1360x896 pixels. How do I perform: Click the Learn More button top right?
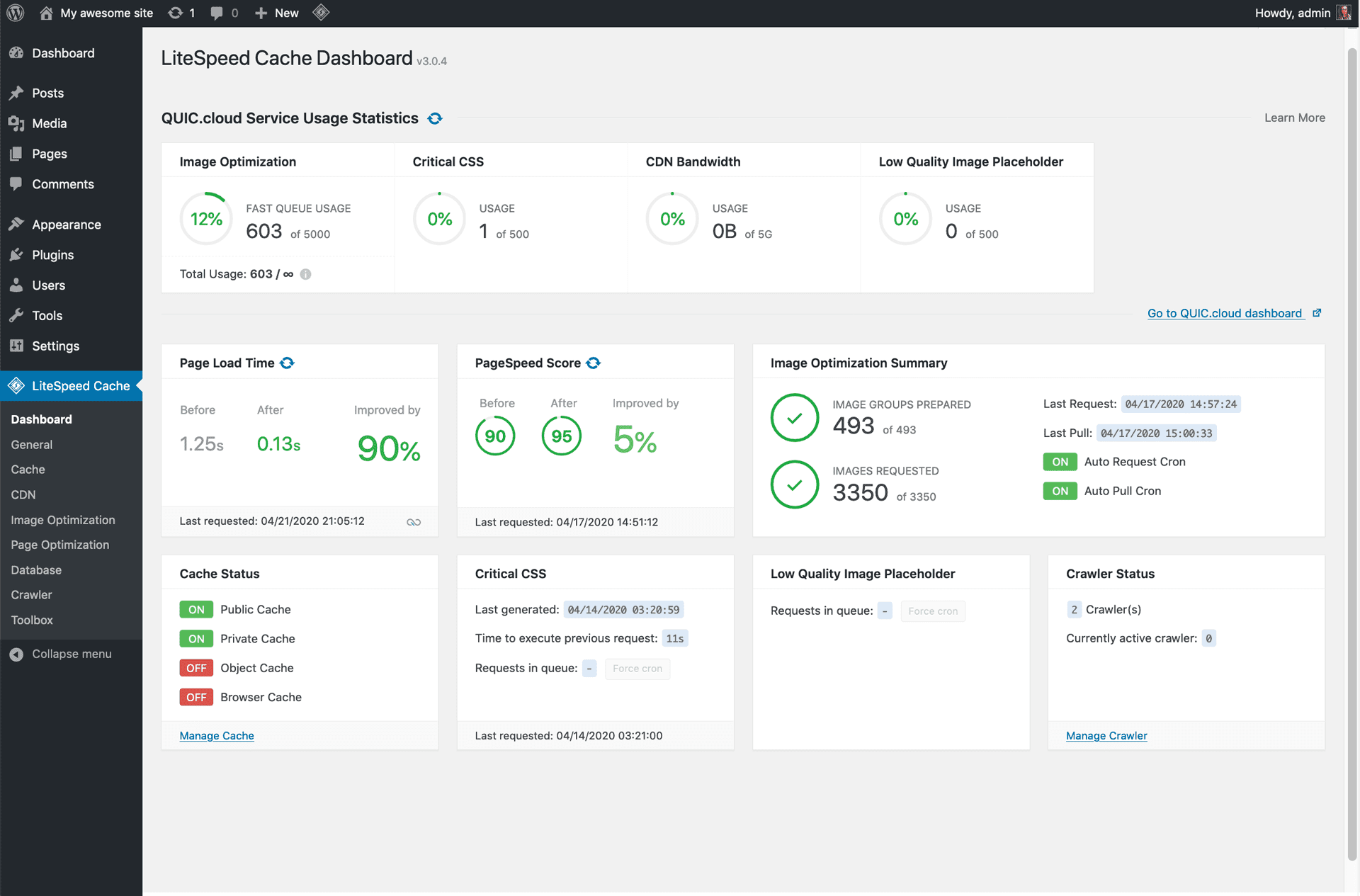[x=1294, y=118]
